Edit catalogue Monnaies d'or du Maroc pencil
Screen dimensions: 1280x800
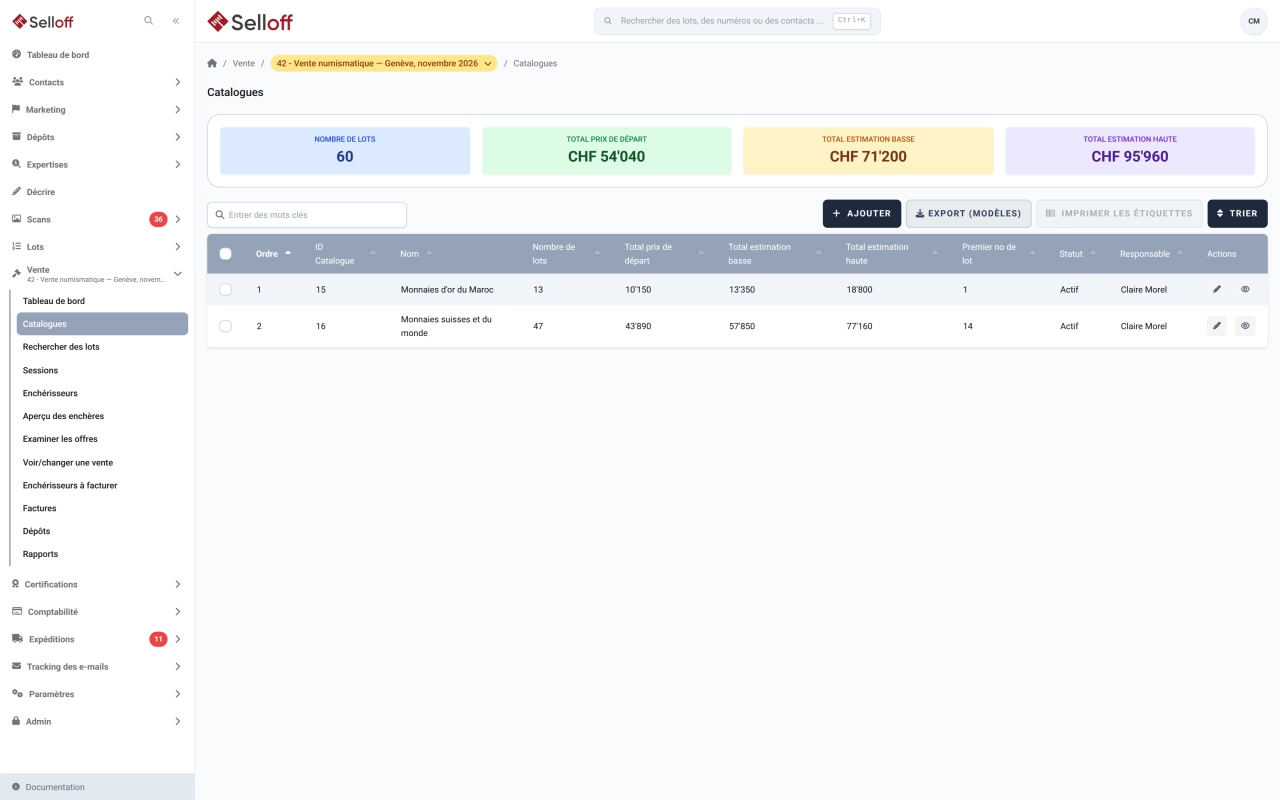[x=1217, y=289]
